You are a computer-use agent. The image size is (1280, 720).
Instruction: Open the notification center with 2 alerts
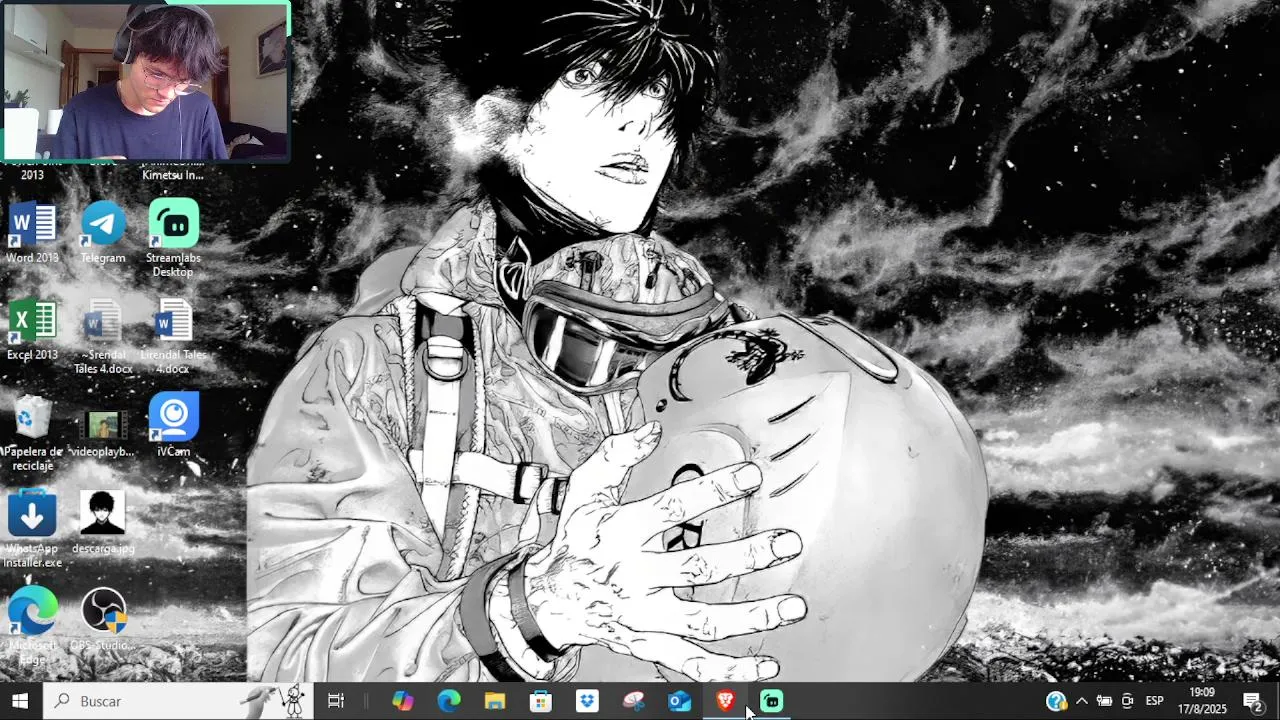[x=1253, y=701]
